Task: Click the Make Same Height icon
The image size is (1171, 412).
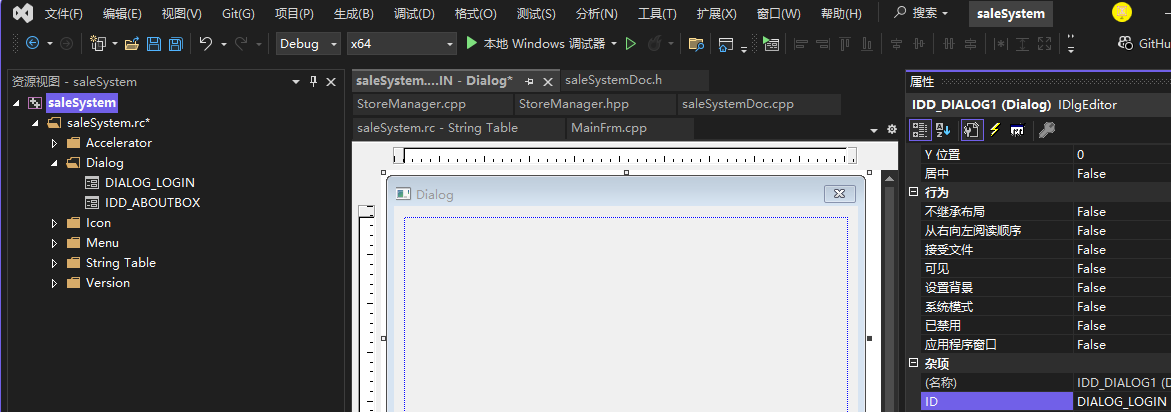Action: (x=1022, y=44)
